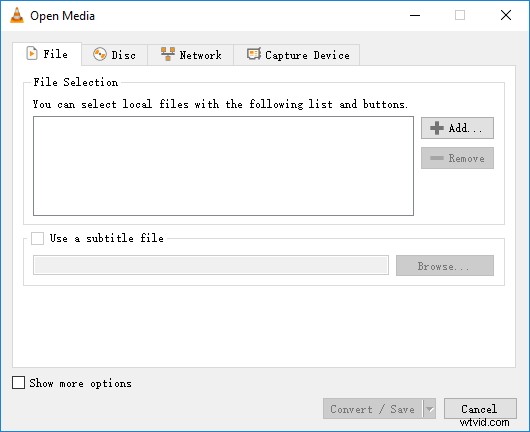
Task: Minimize the Open Media window
Action: tap(415, 15)
